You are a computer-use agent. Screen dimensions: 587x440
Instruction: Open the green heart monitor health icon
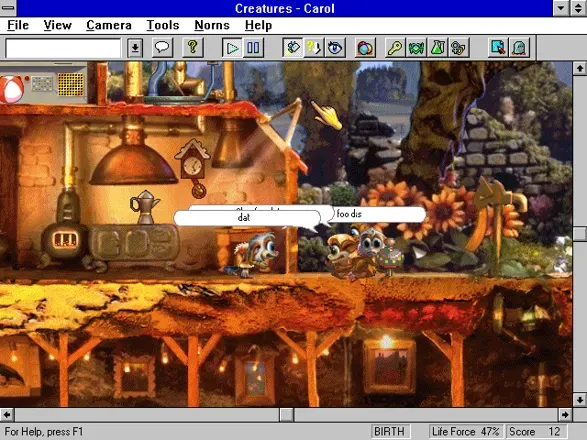click(x=416, y=48)
